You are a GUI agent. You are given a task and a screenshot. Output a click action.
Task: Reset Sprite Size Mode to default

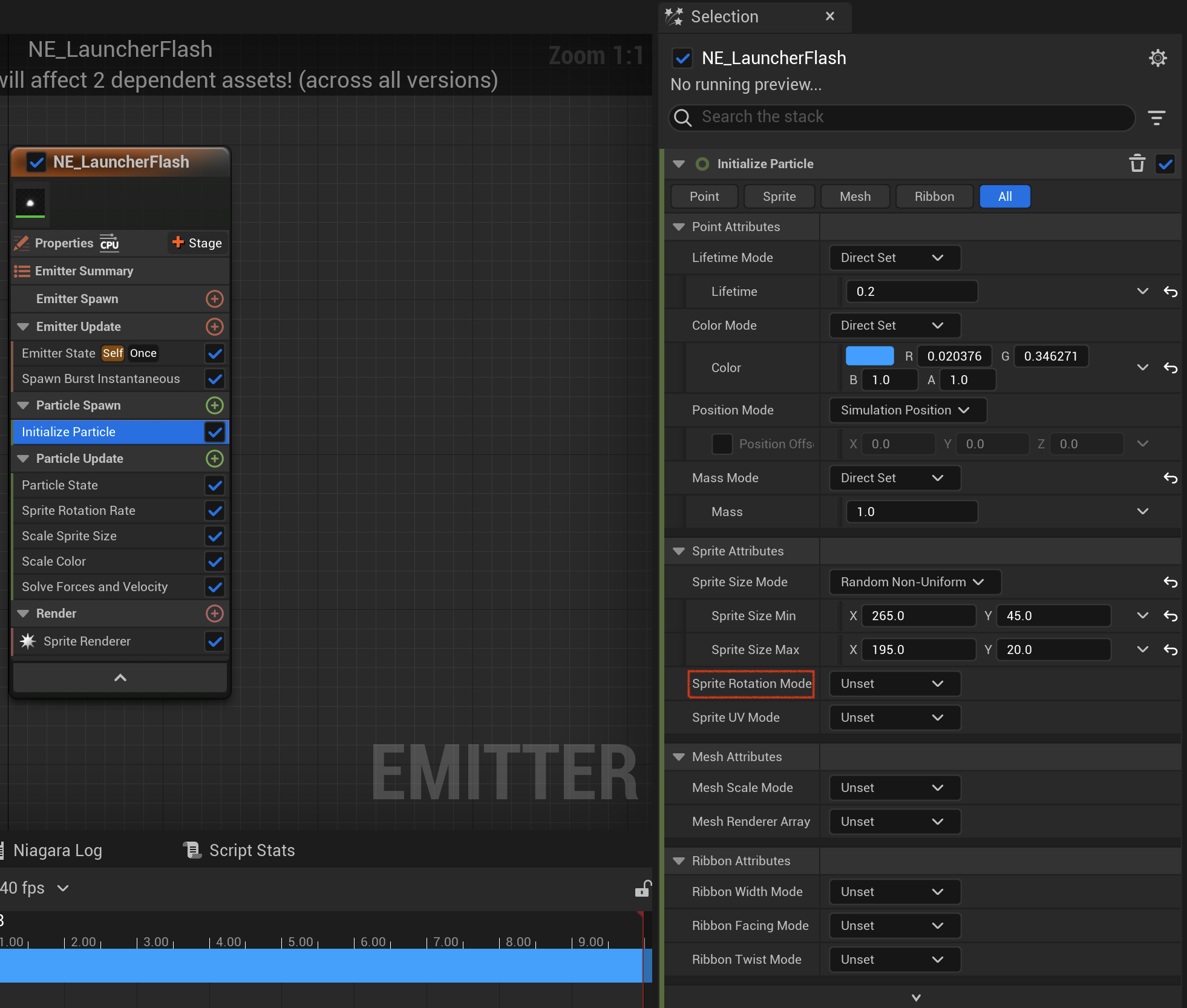click(1171, 582)
